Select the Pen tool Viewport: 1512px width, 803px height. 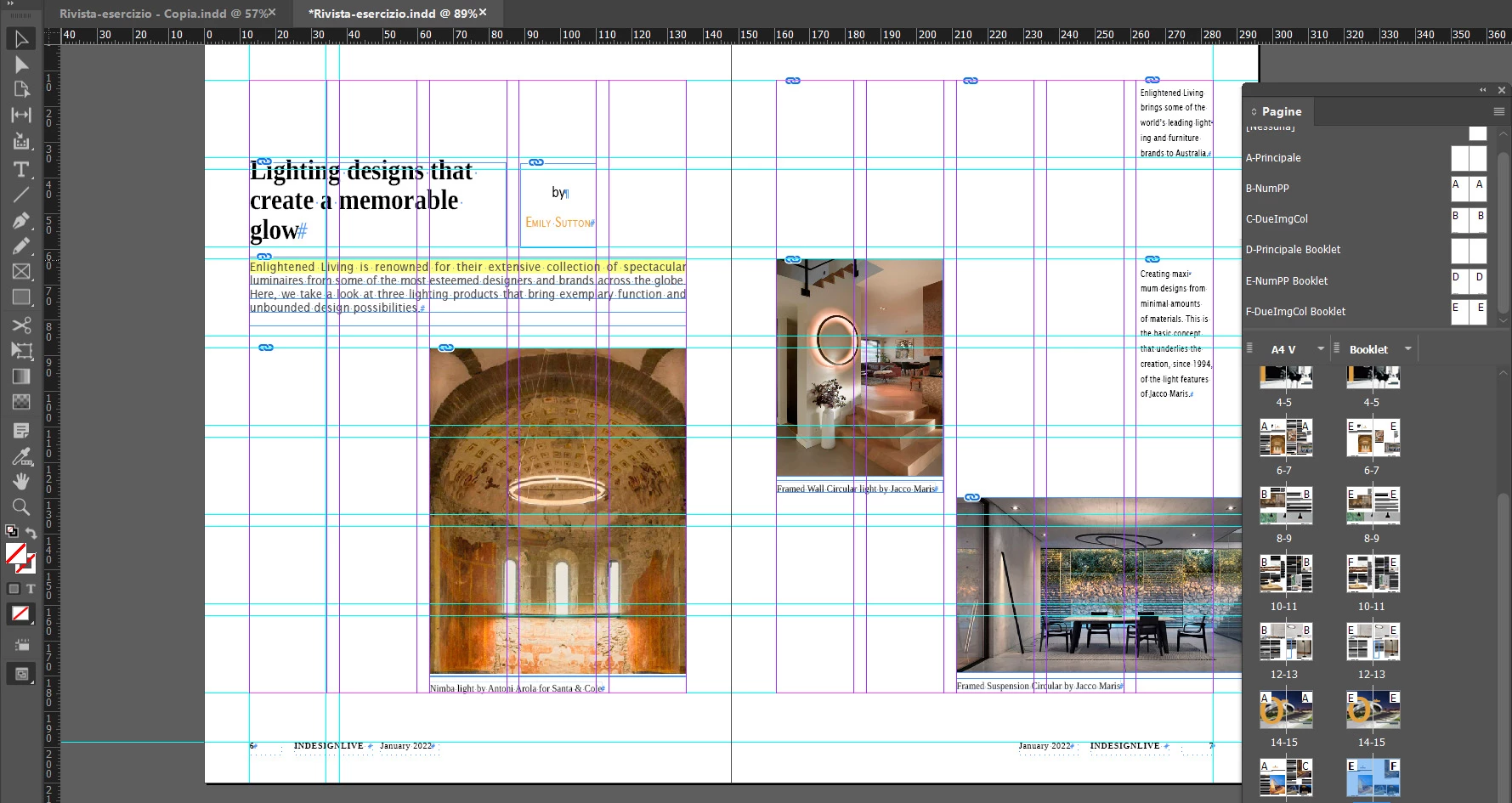[x=21, y=220]
